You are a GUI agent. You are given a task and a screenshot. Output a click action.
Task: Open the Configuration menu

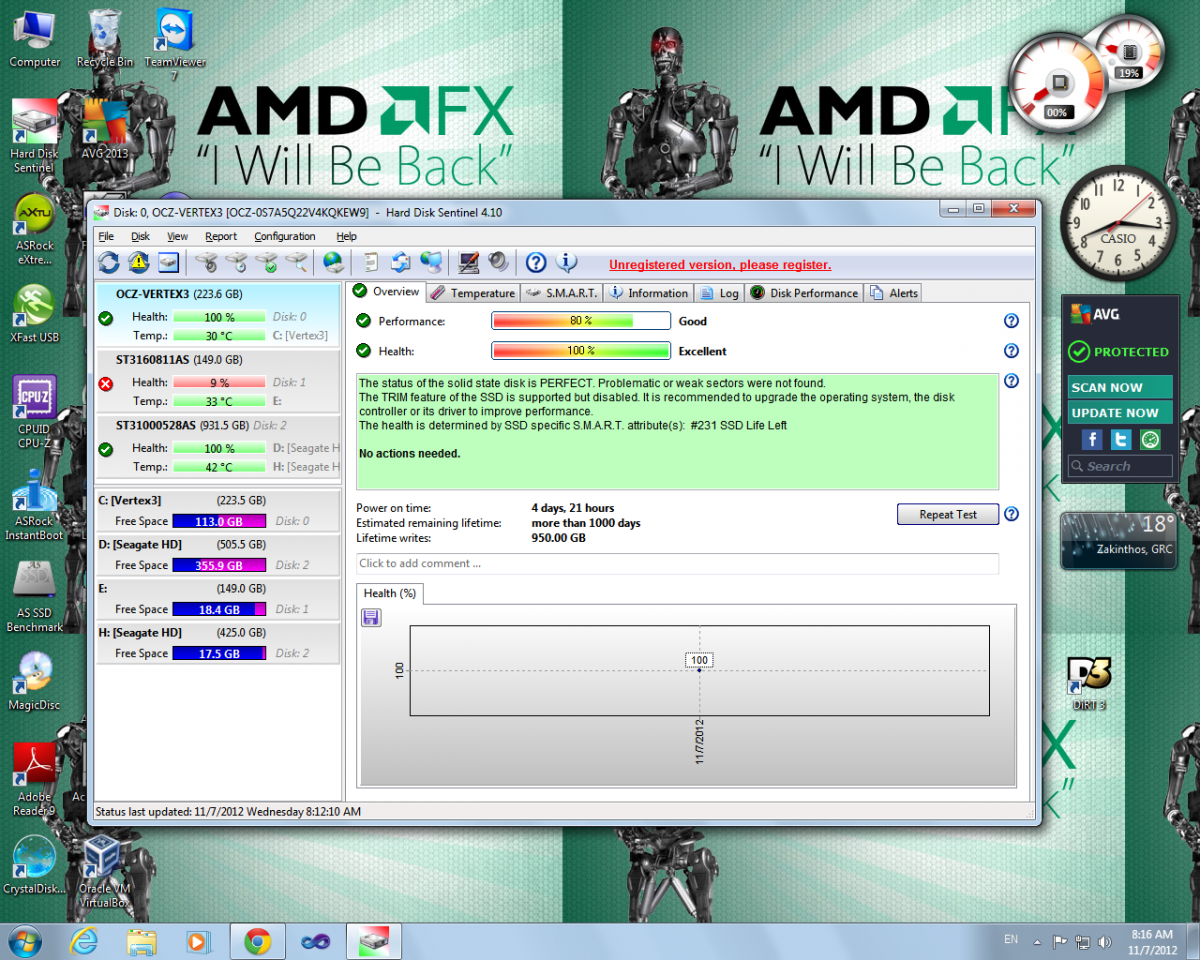coord(285,237)
